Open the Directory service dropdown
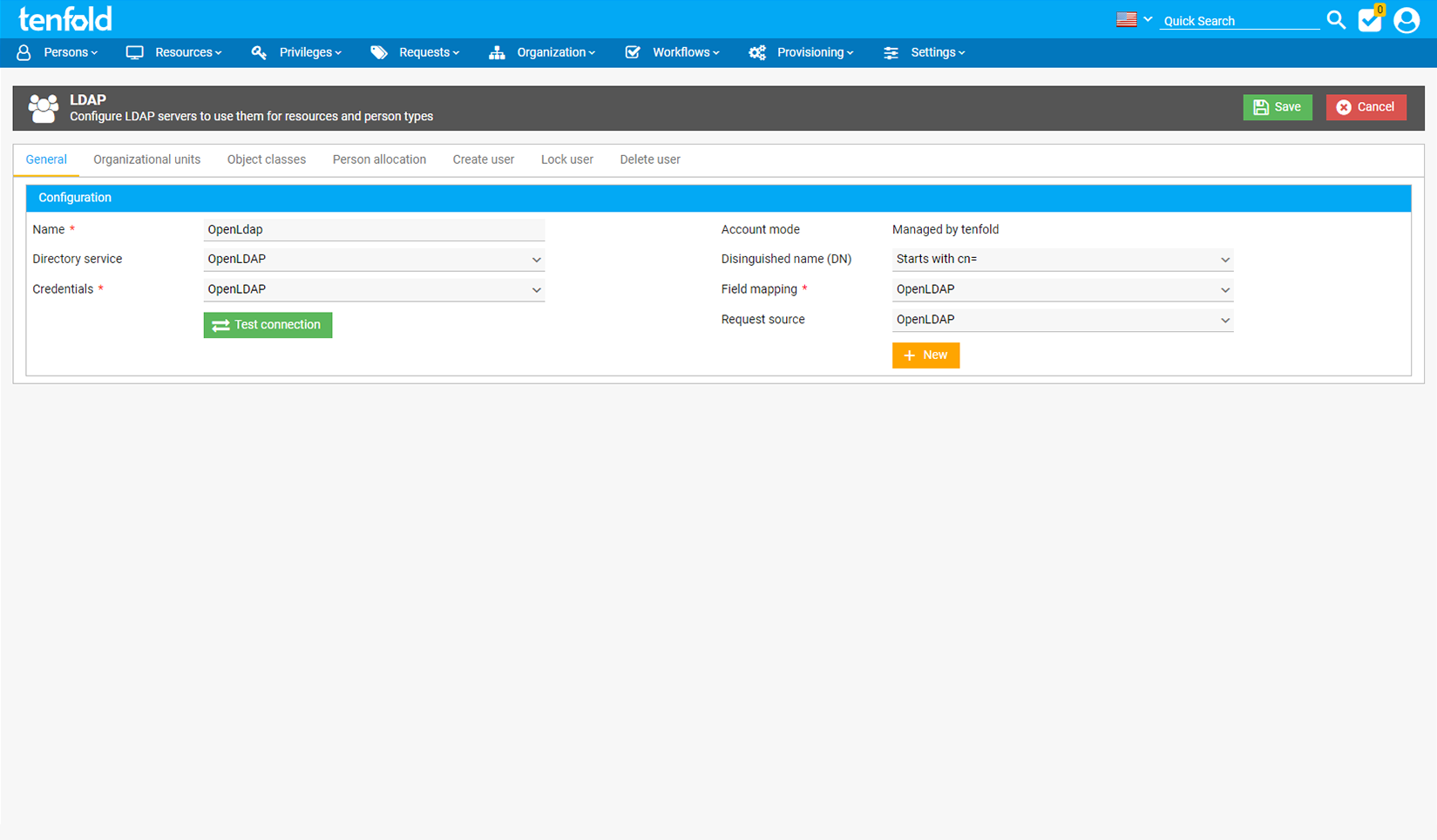Screen dimensions: 1437x840 374,259
